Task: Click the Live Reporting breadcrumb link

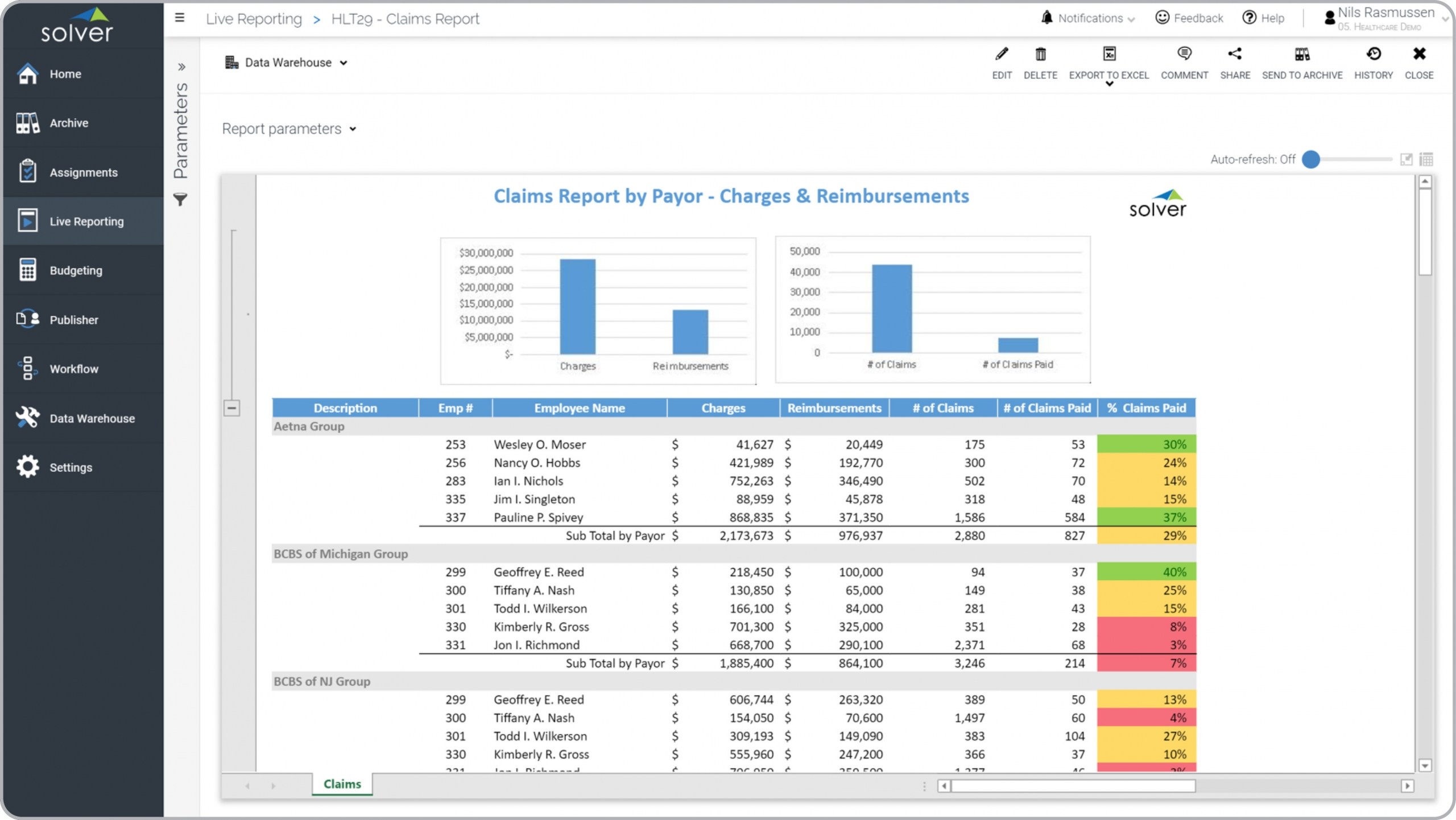Action: click(x=254, y=19)
